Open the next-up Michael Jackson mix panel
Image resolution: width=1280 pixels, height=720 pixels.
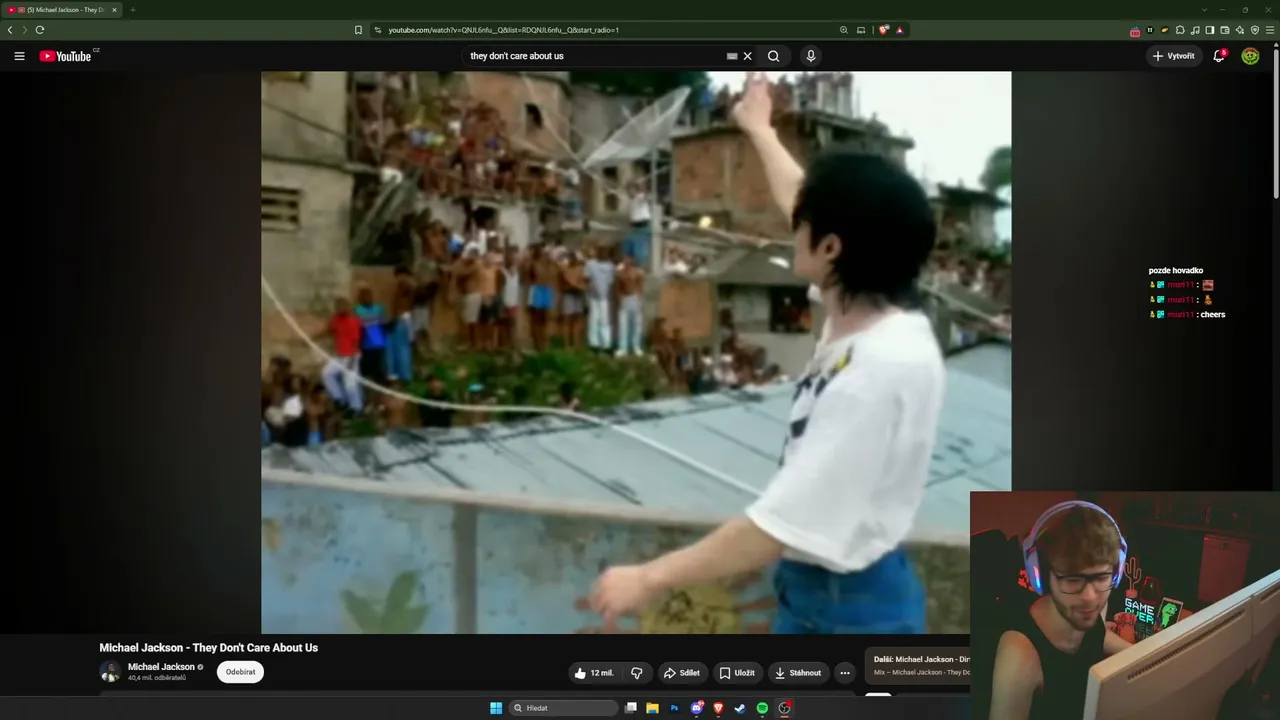click(x=918, y=665)
